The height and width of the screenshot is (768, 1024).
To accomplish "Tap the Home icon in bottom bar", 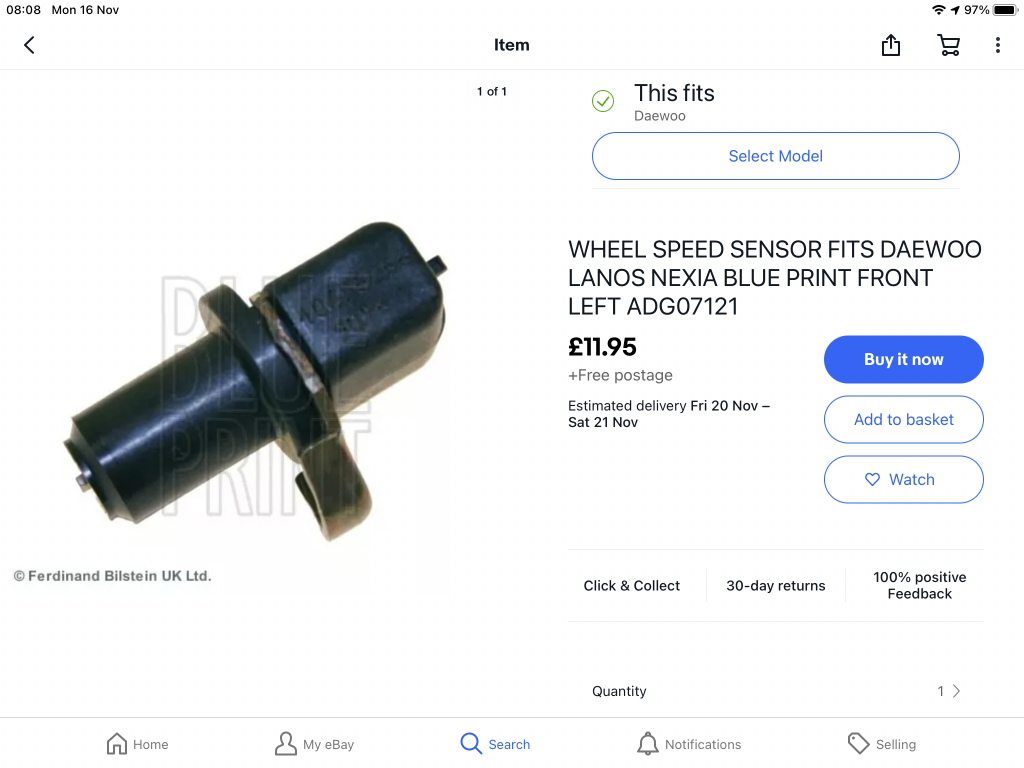I will tap(117, 744).
